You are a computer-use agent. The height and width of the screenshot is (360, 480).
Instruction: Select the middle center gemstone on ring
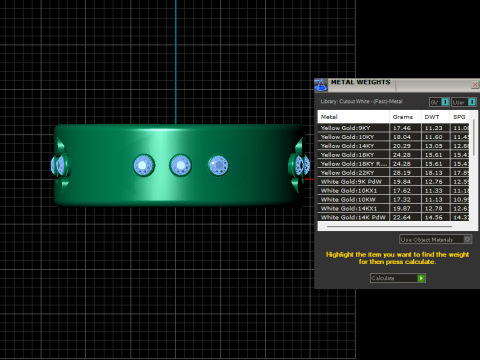point(180,165)
